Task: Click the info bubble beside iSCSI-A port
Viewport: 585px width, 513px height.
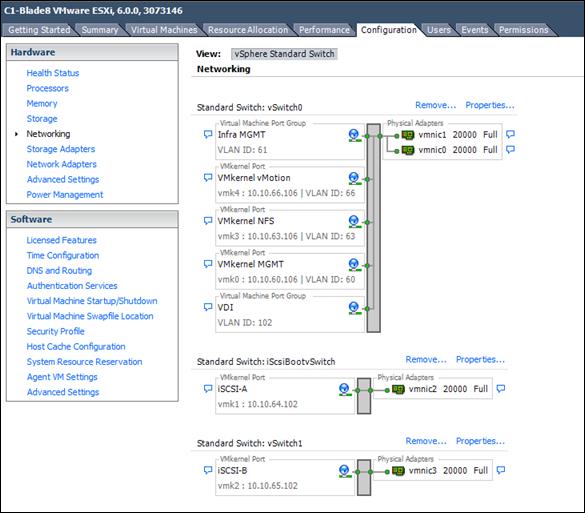Action: 208,389
